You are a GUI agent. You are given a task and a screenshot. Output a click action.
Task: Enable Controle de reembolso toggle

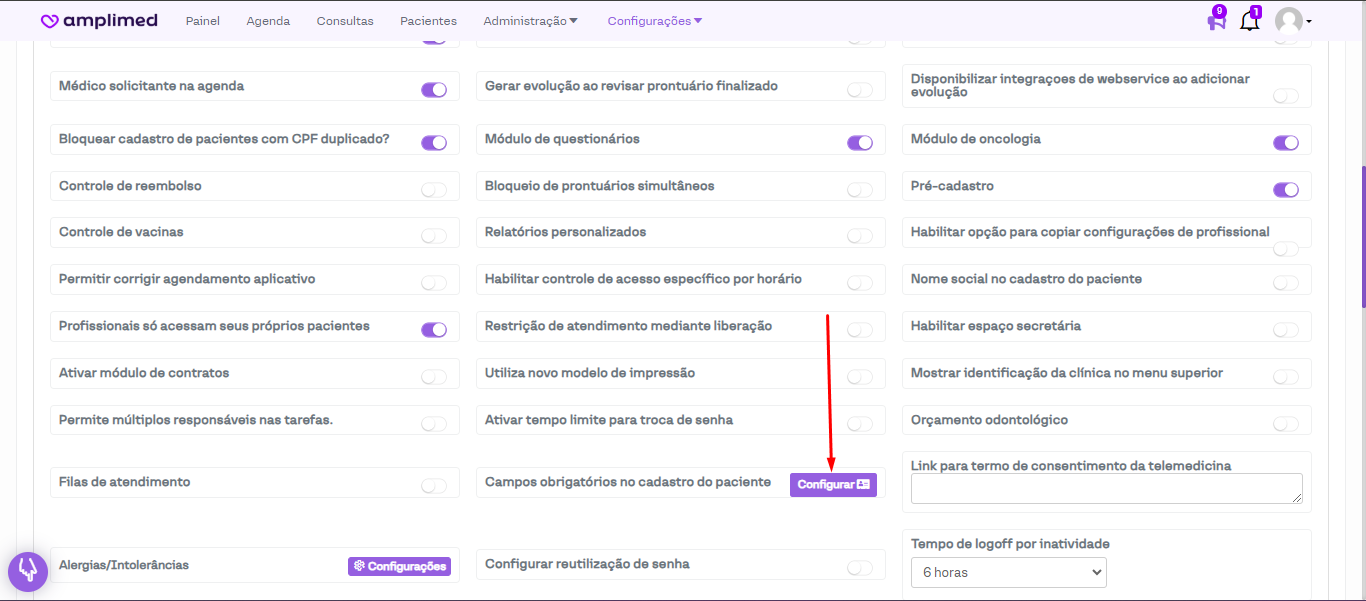pos(434,190)
